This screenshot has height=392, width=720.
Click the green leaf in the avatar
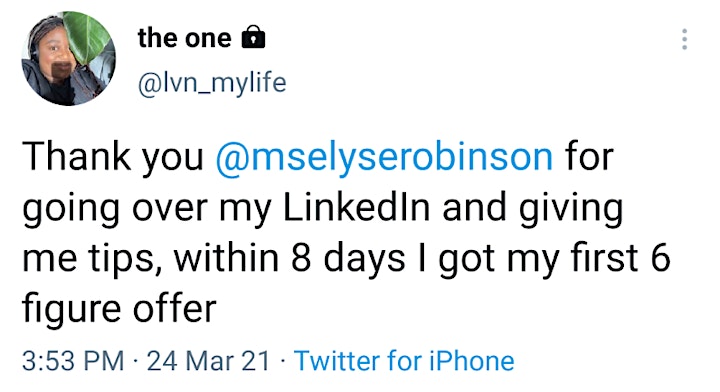pyautogui.click(x=86, y=38)
